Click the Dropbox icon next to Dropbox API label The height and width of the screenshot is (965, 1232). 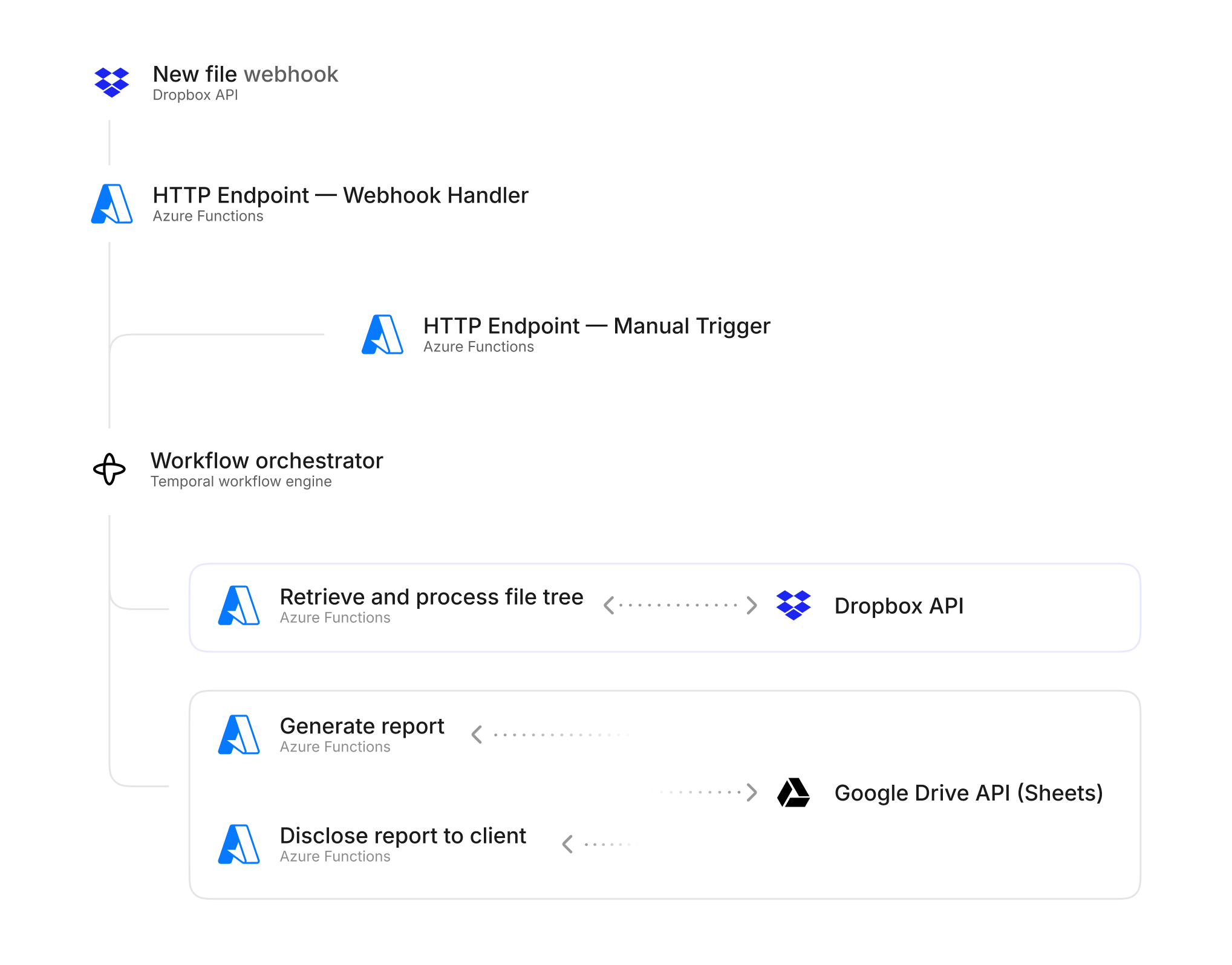(x=794, y=605)
